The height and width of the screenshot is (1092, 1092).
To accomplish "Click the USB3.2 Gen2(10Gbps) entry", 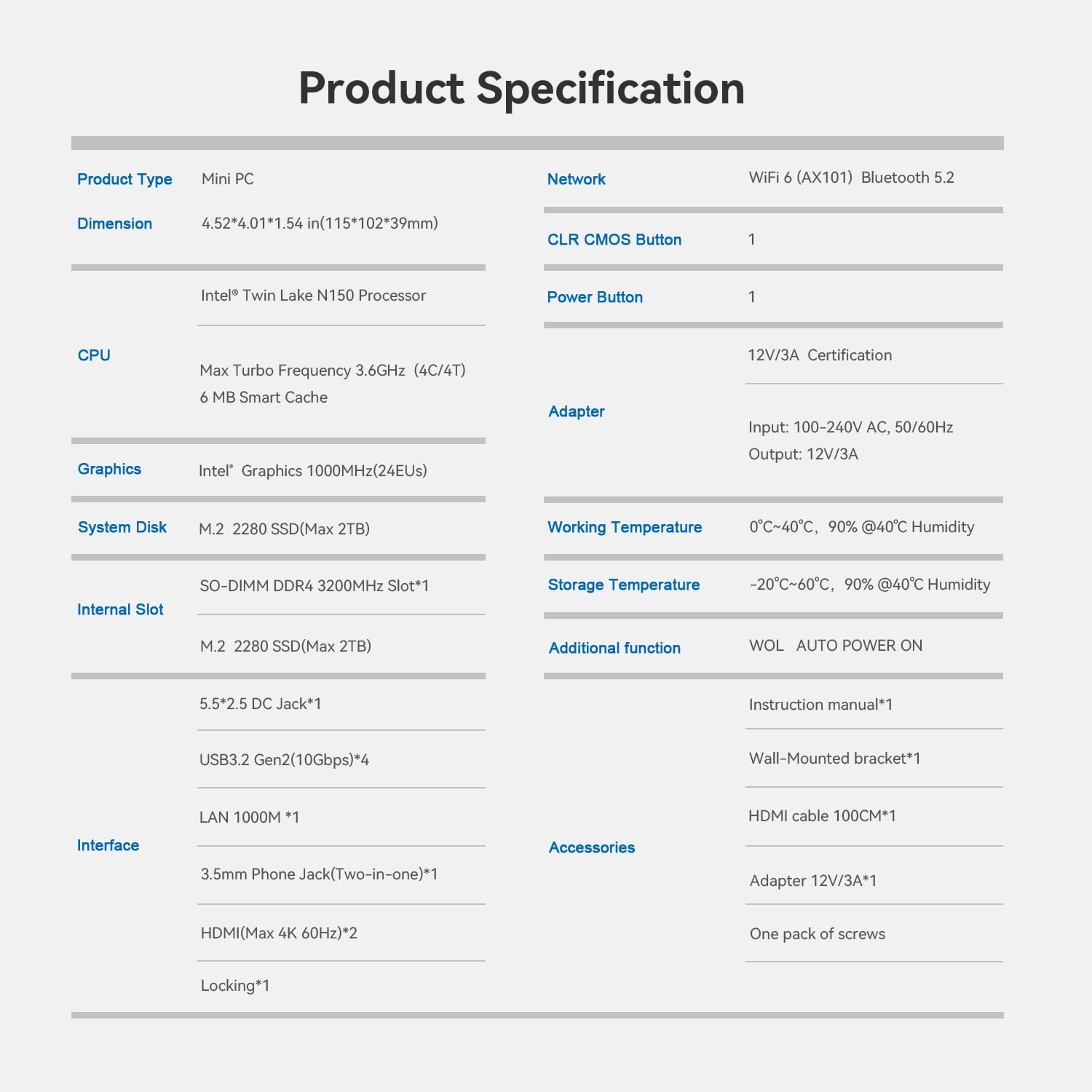I will 284,760.
